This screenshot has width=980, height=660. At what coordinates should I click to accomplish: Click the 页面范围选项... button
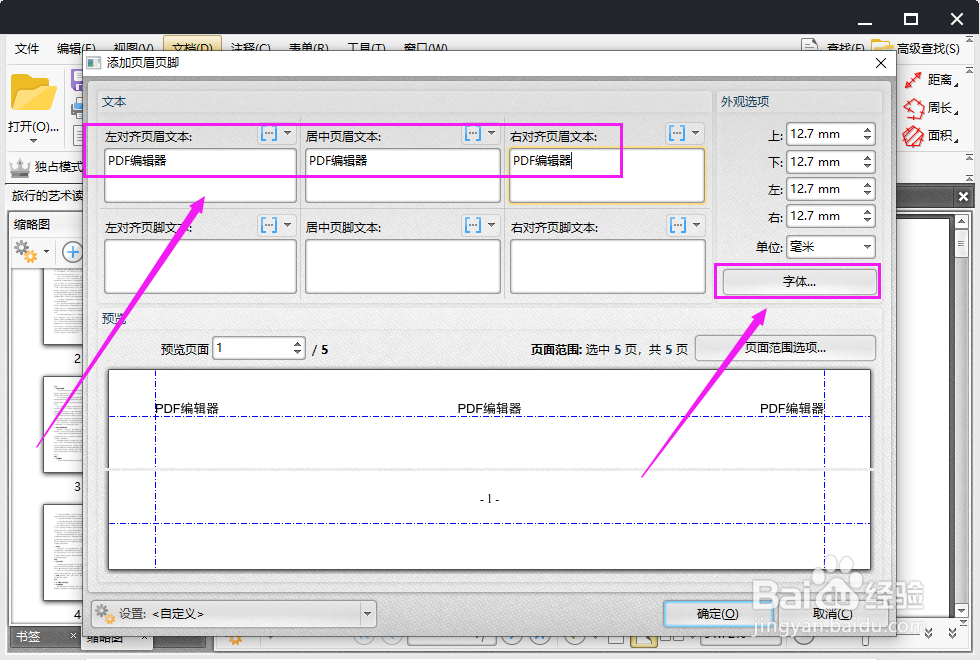click(785, 348)
